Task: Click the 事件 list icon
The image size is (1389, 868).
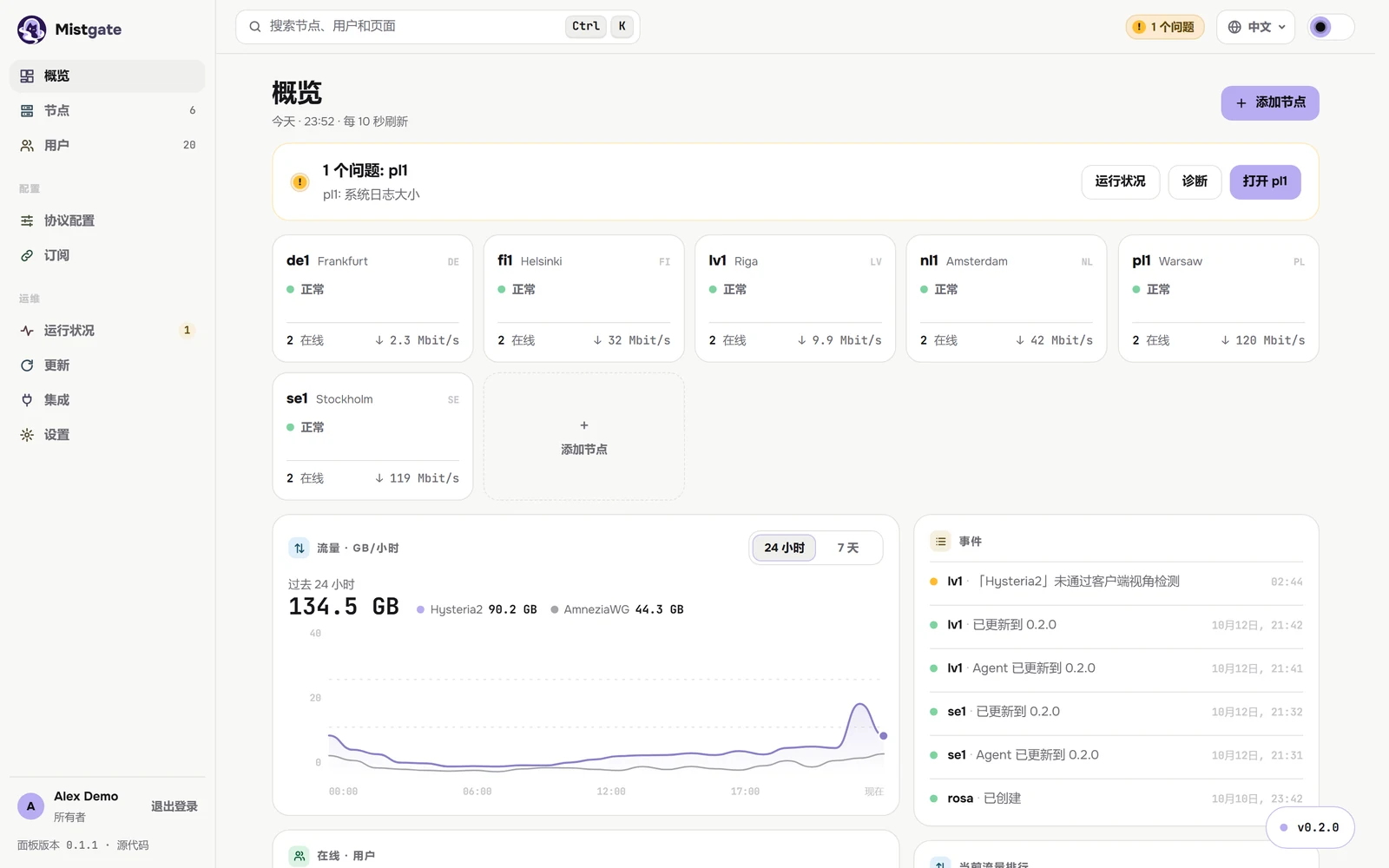Action: (940, 542)
